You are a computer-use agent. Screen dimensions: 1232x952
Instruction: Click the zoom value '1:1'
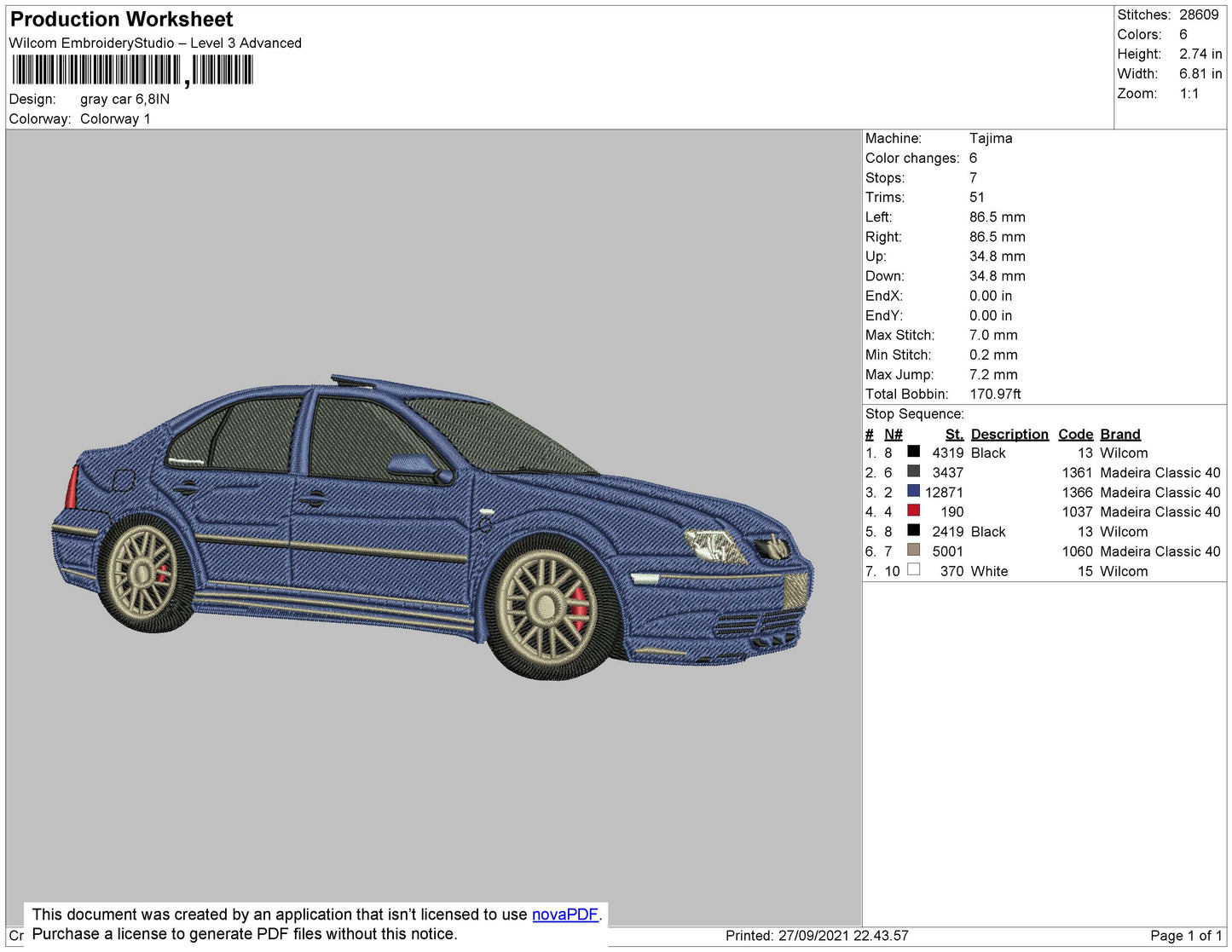pyautogui.click(x=1189, y=94)
